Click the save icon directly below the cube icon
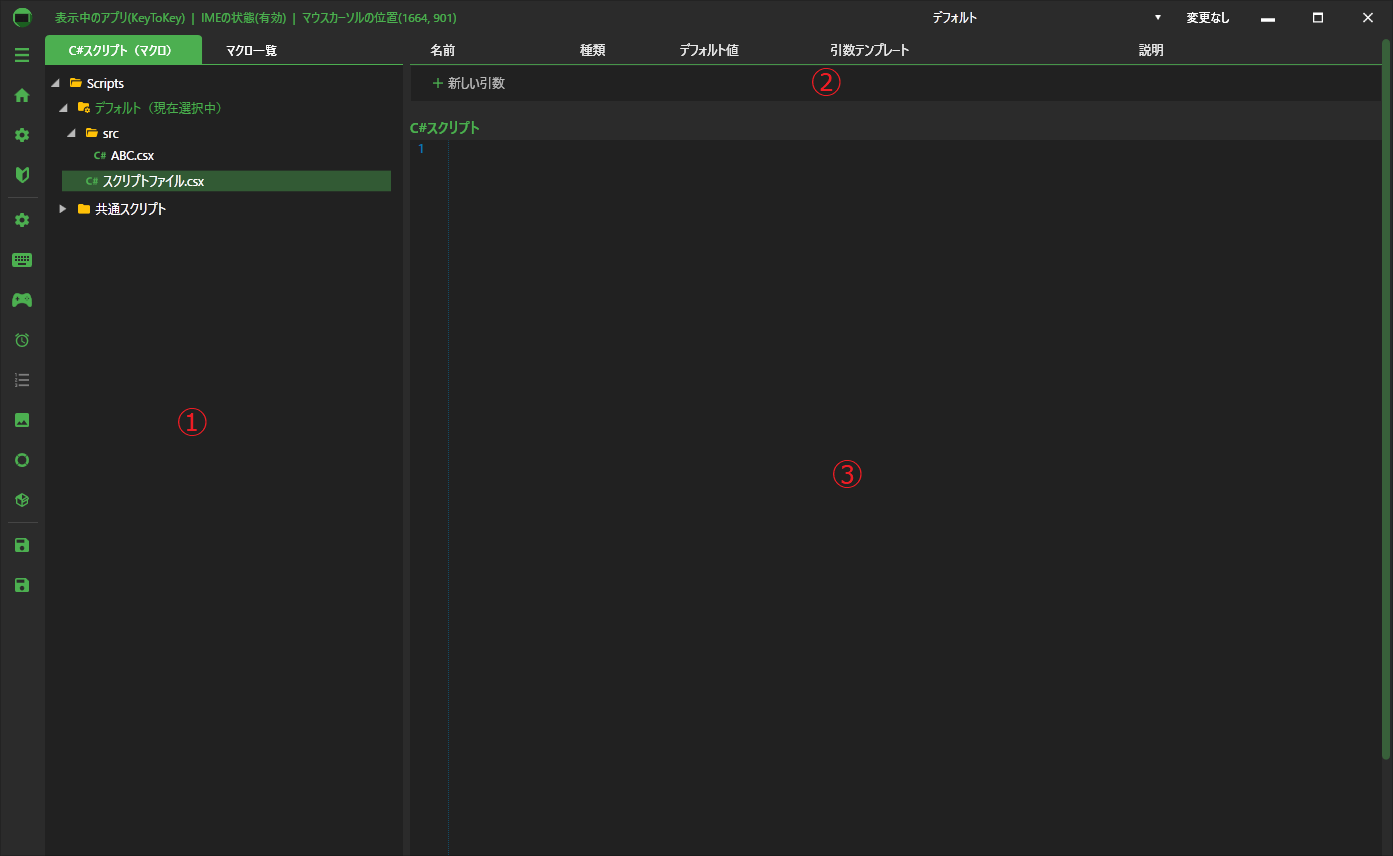 [22, 545]
